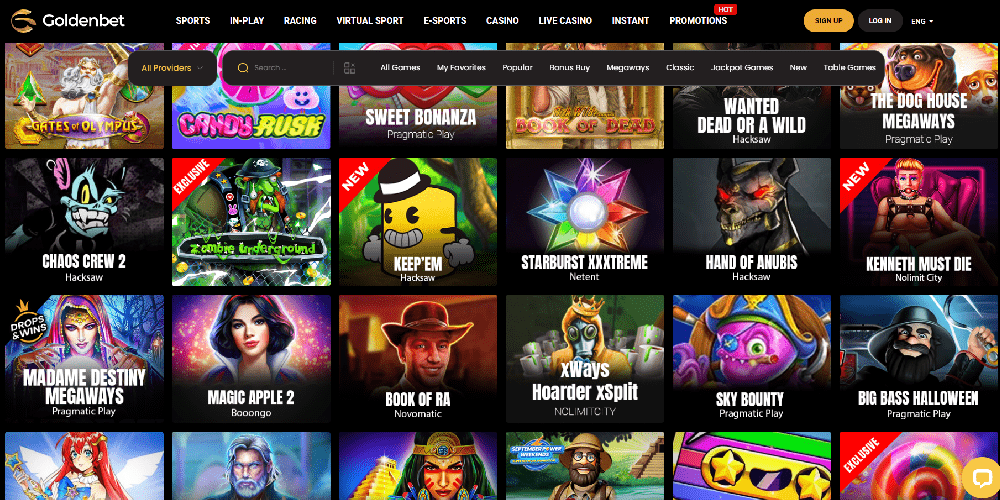The height and width of the screenshot is (500, 1000).
Task: Select the Sky Bounty game thumbnail
Action: 752,358
